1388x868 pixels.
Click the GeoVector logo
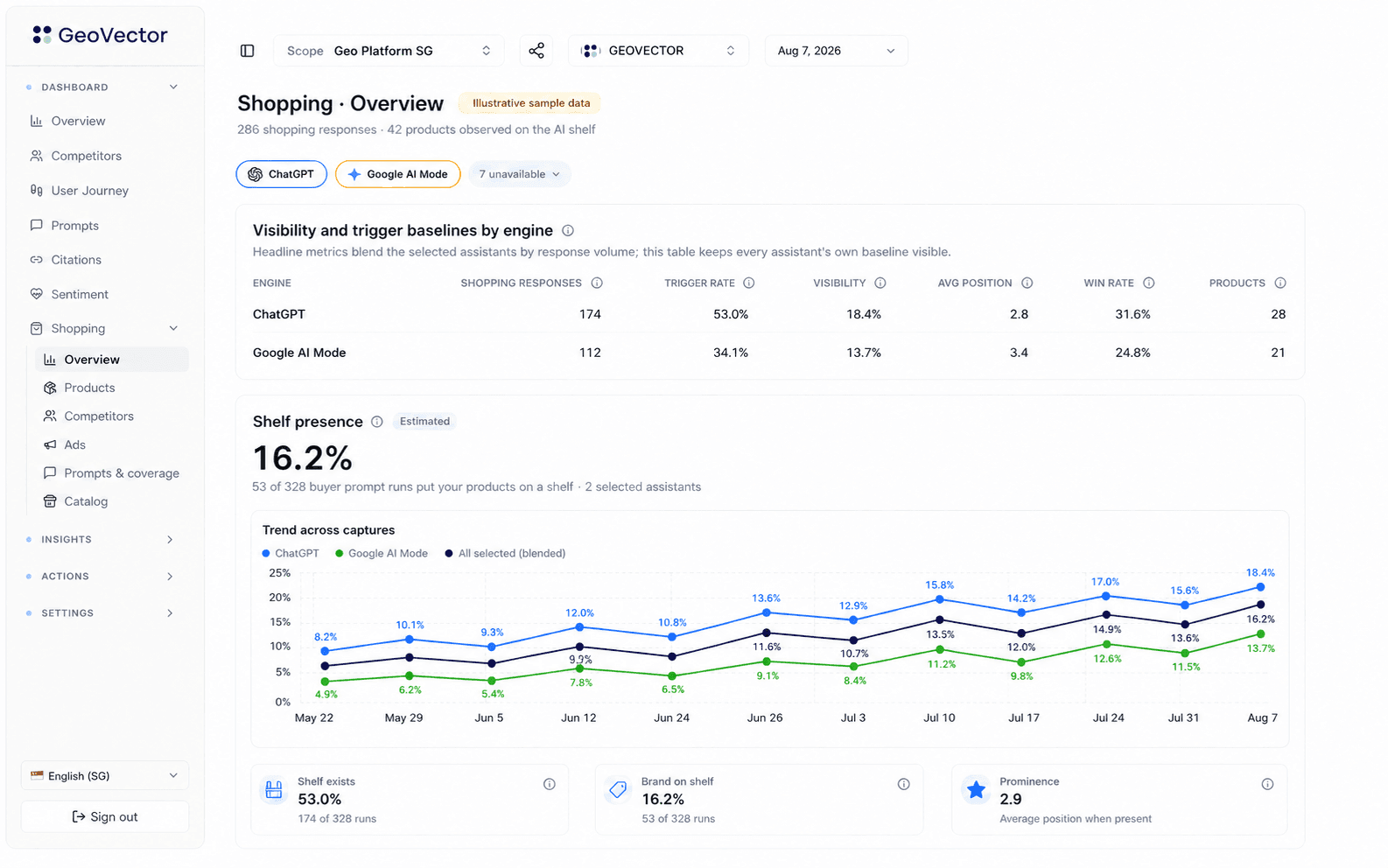(100, 35)
